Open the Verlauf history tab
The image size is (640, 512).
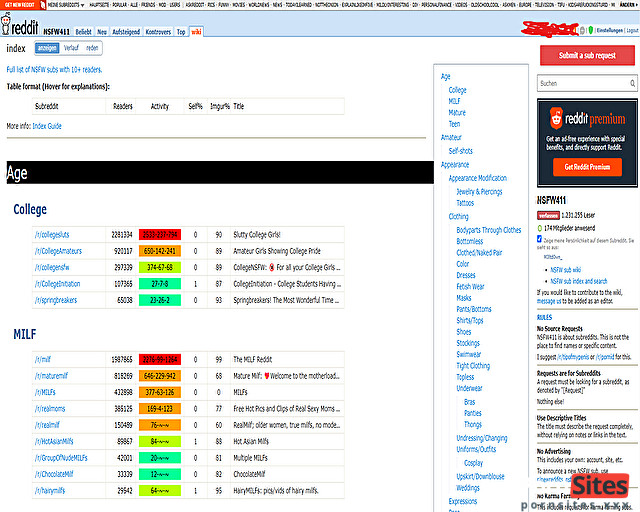(71, 48)
